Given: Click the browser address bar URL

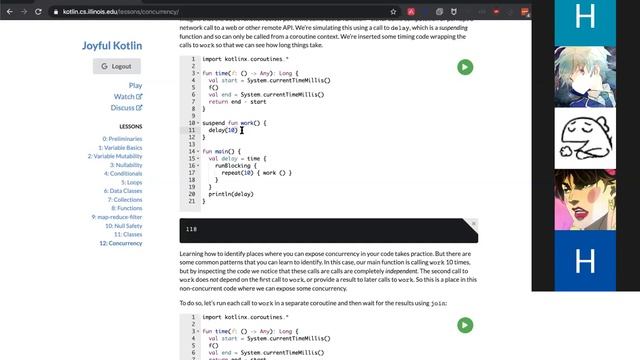Looking at the screenshot, I should [120, 12].
